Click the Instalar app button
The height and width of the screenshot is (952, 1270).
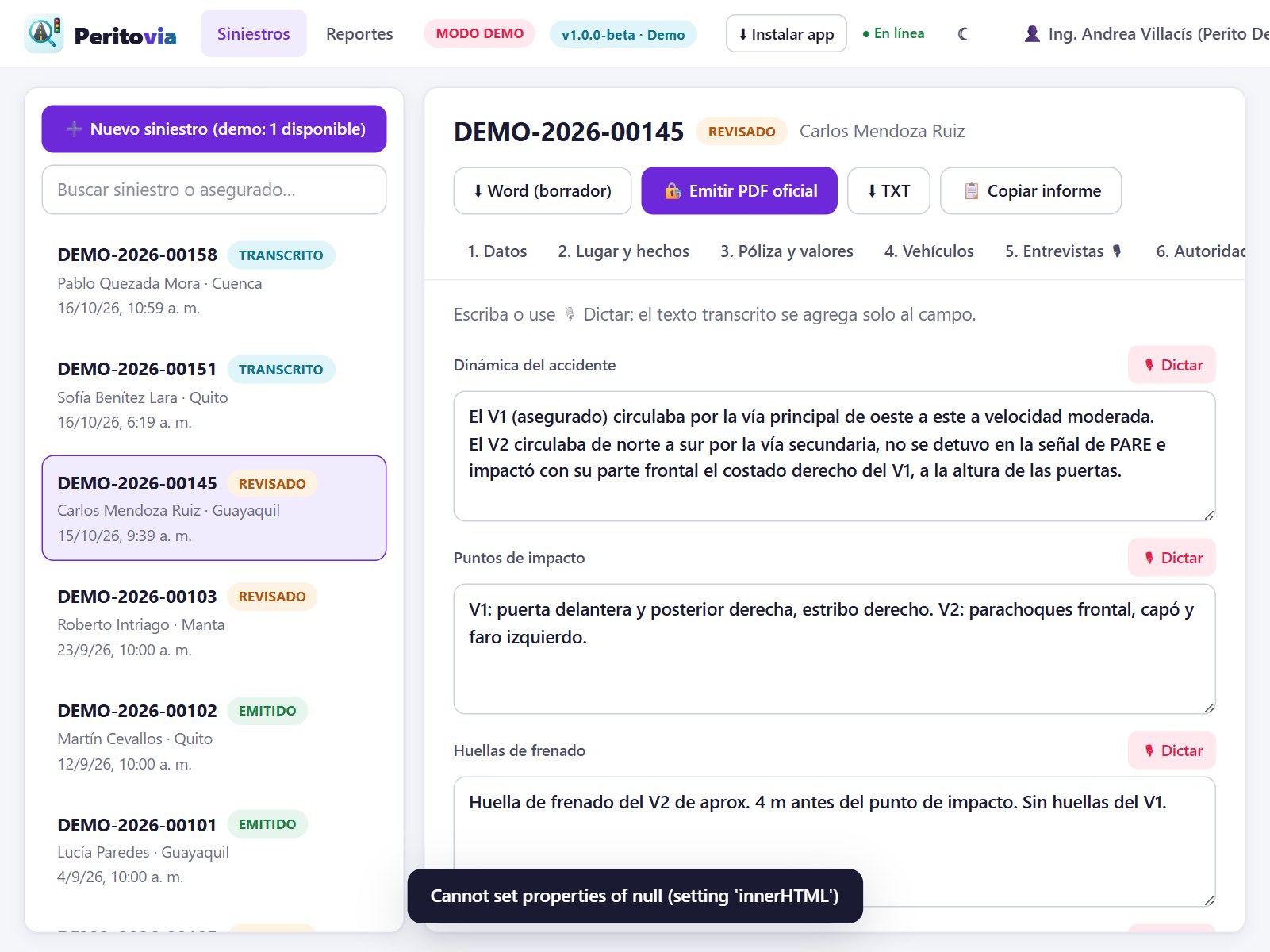click(x=786, y=33)
